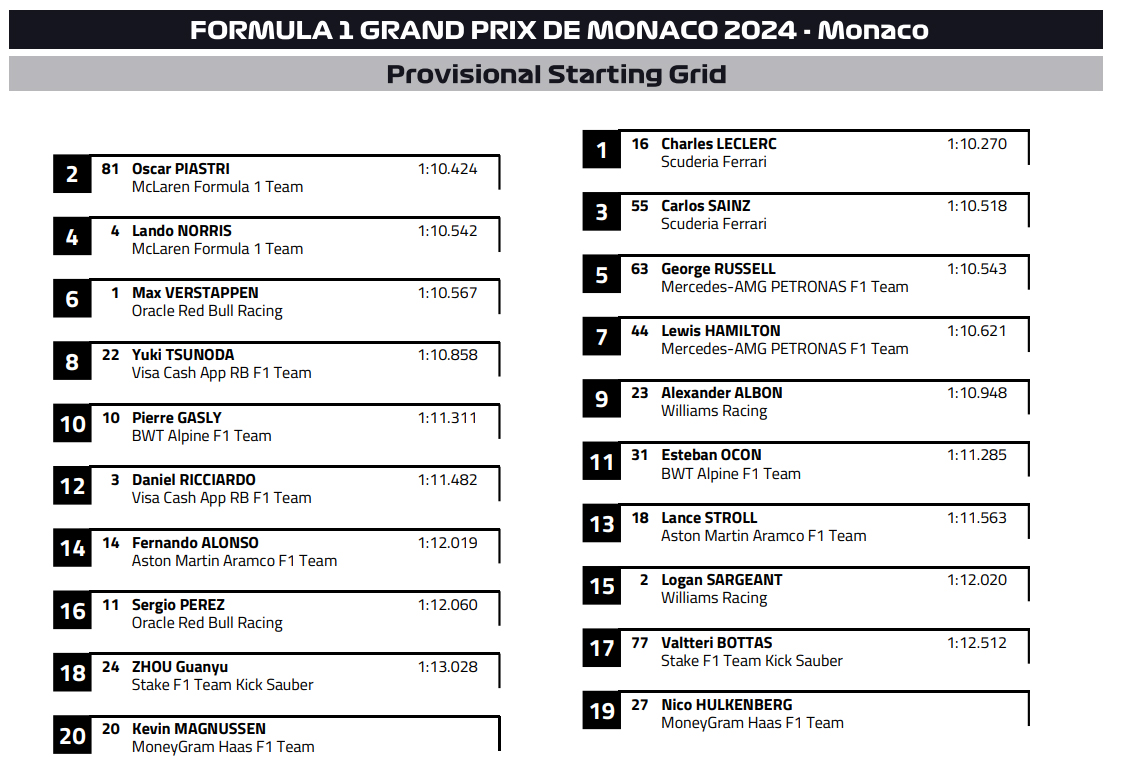
Task: Select the position 4 black box
Action: [x=72, y=236]
